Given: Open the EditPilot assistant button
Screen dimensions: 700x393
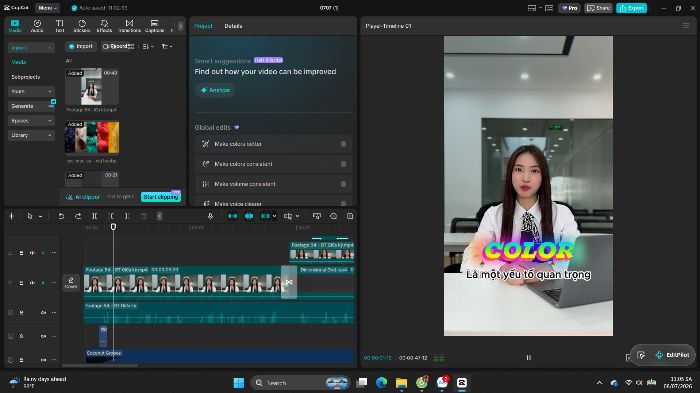Looking at the screenshot, I should 672,355.
